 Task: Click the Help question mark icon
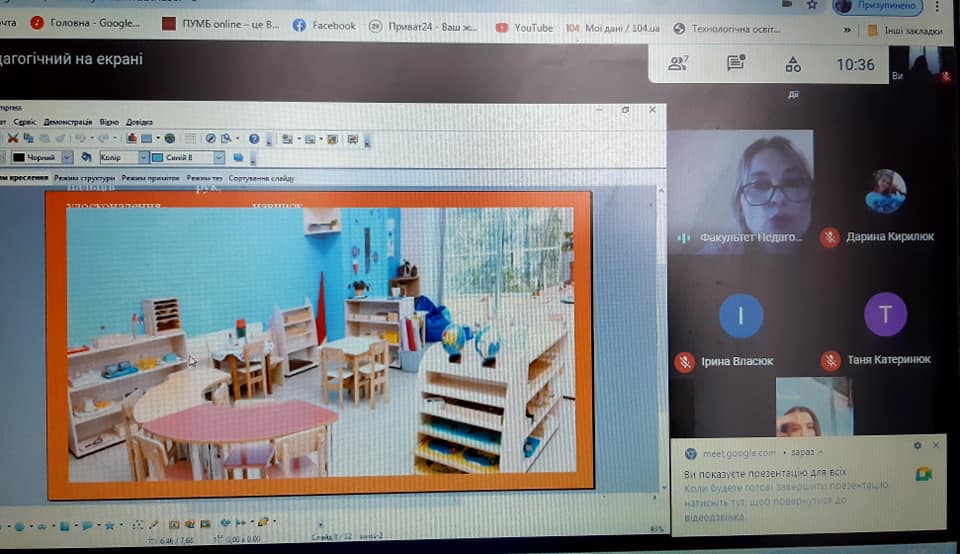(254, 139)
